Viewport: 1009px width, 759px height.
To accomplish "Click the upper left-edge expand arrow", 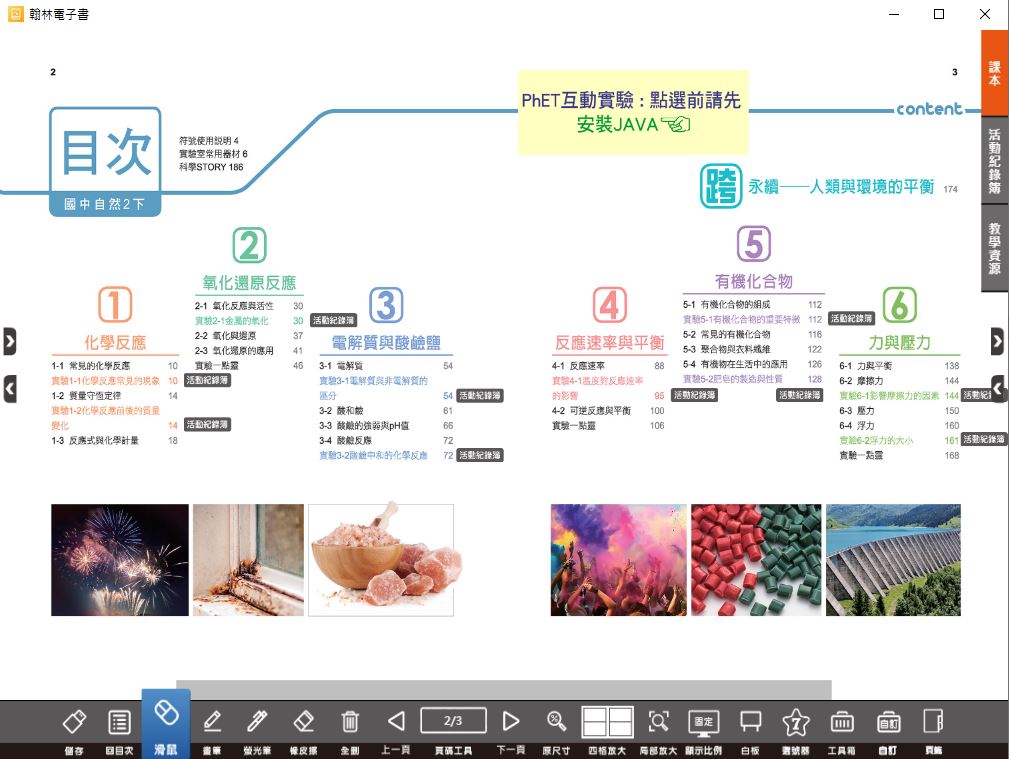I will tap(10, 342).
